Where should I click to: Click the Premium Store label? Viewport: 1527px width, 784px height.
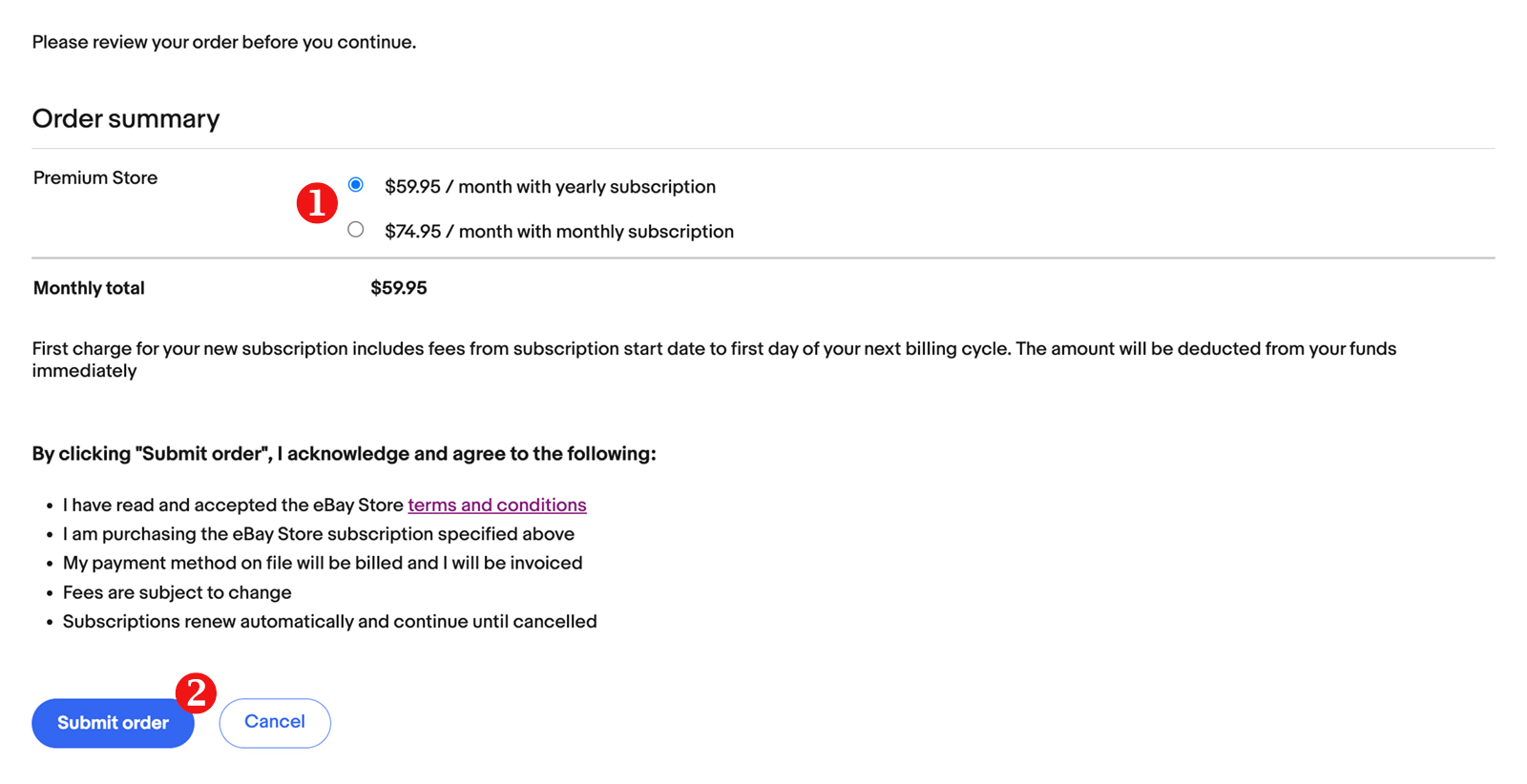95,178
